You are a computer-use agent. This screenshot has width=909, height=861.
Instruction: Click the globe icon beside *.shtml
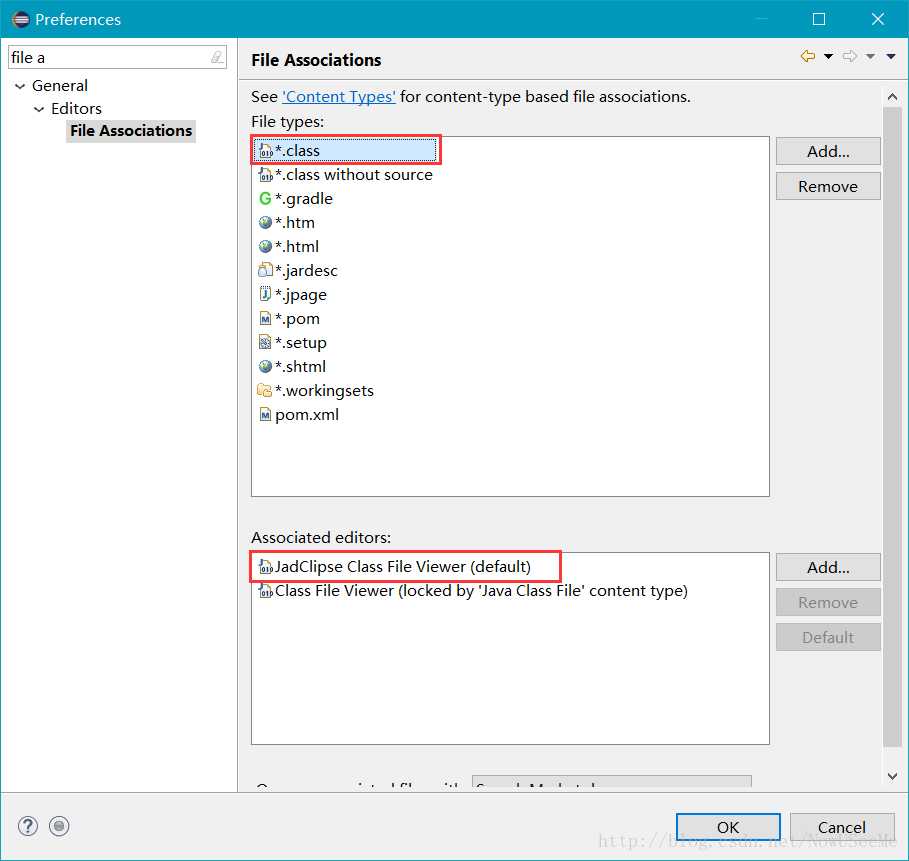266,366
